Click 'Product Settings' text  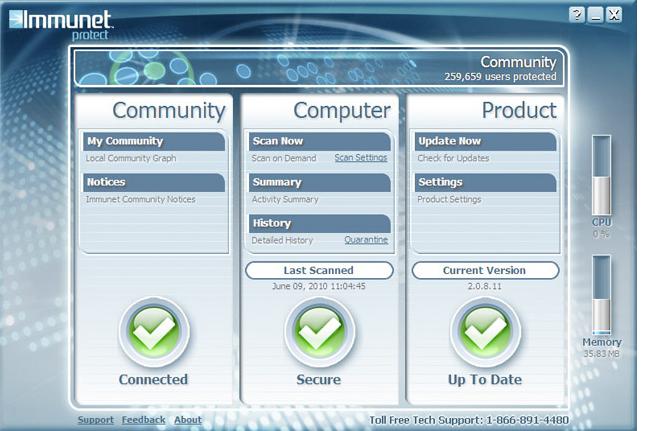click(x=449, y=199)
